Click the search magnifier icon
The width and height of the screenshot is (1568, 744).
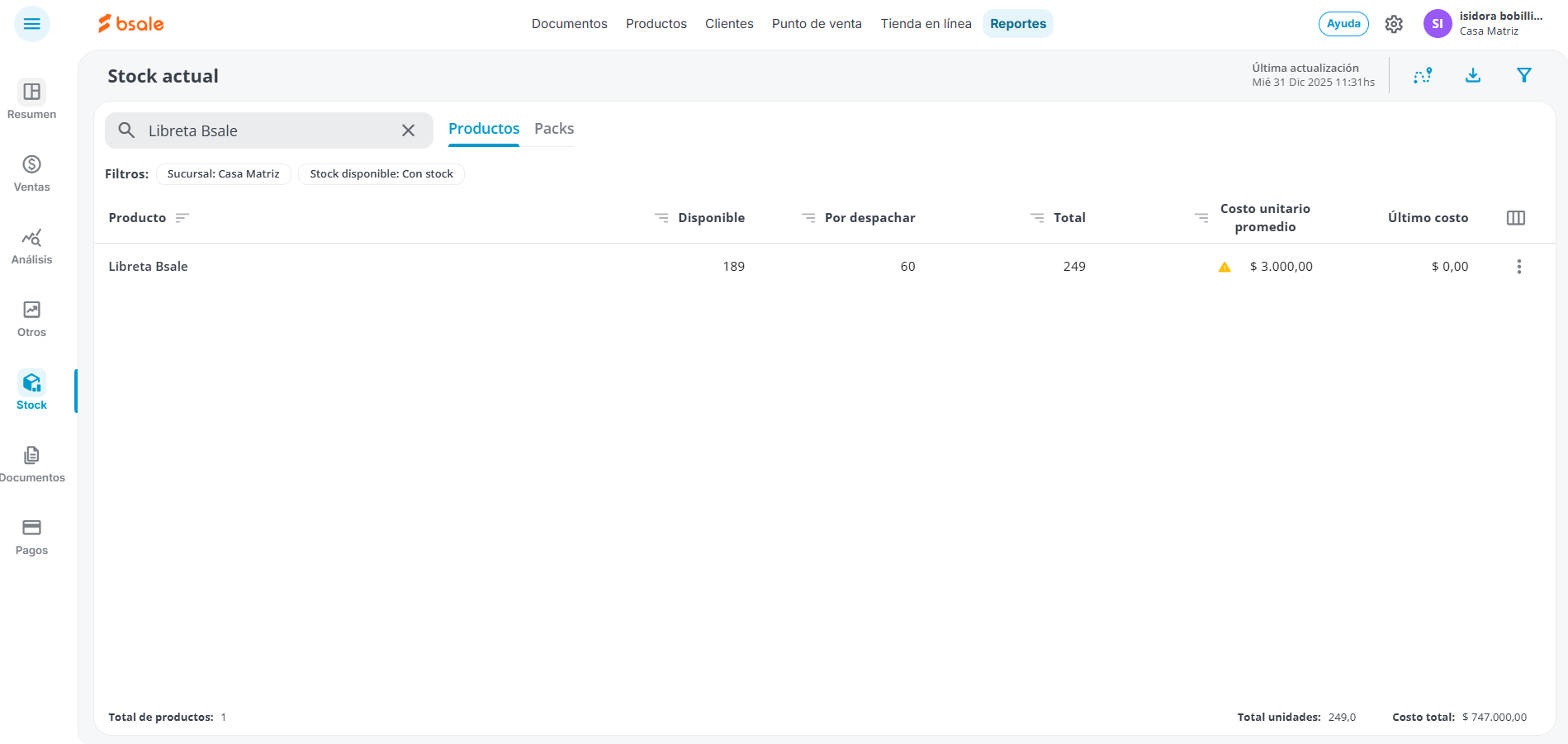[126, 130]
